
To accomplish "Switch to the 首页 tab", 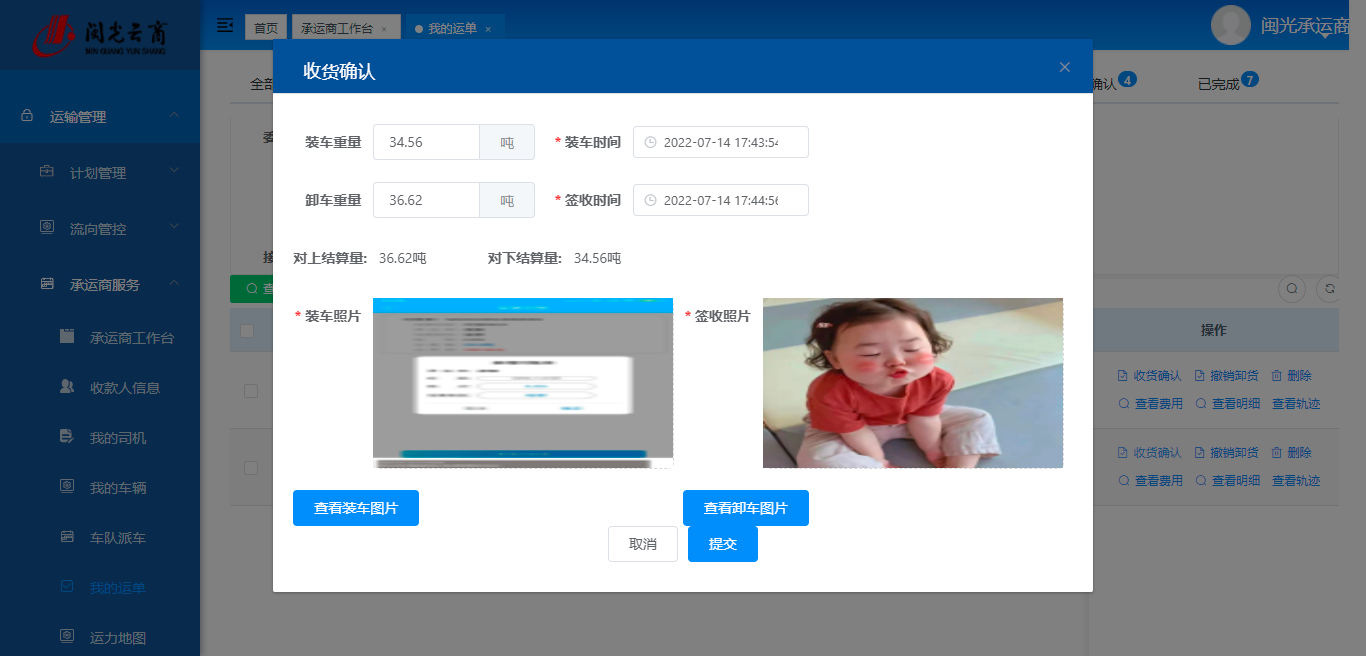I will (x=266, y=28).
